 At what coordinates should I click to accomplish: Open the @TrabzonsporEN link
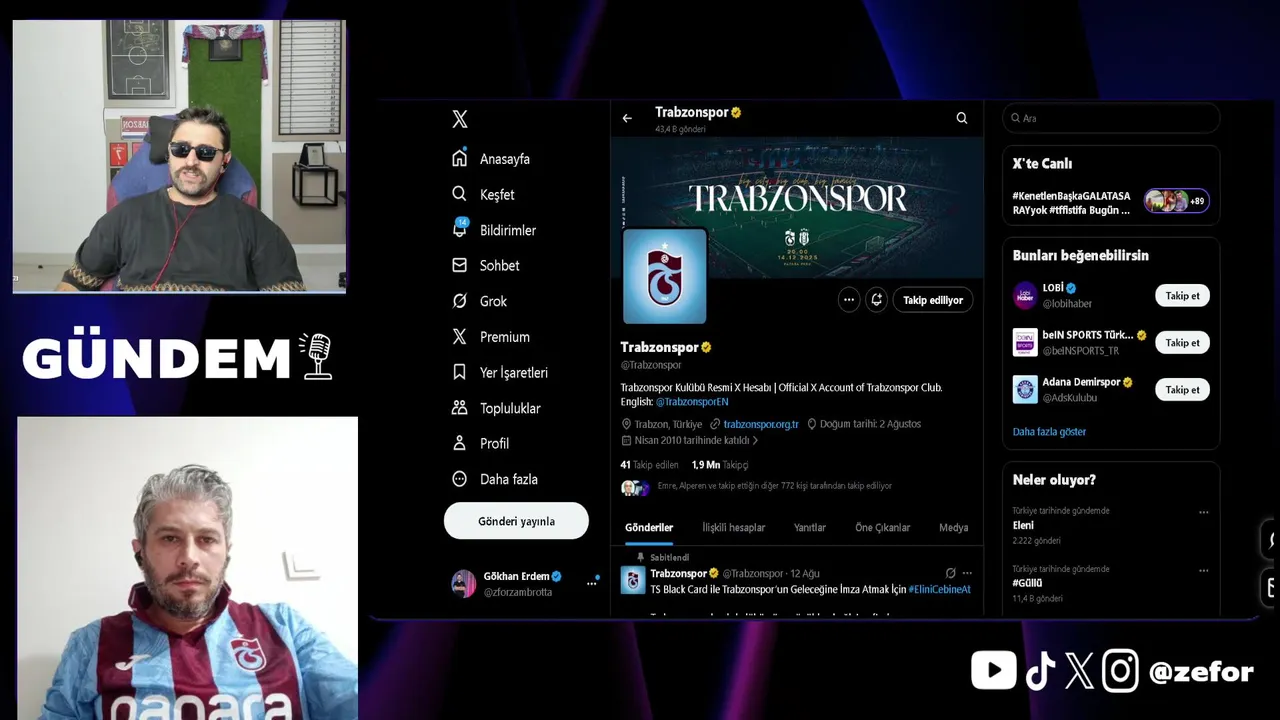pyautogui.click(x=692, y=402)
